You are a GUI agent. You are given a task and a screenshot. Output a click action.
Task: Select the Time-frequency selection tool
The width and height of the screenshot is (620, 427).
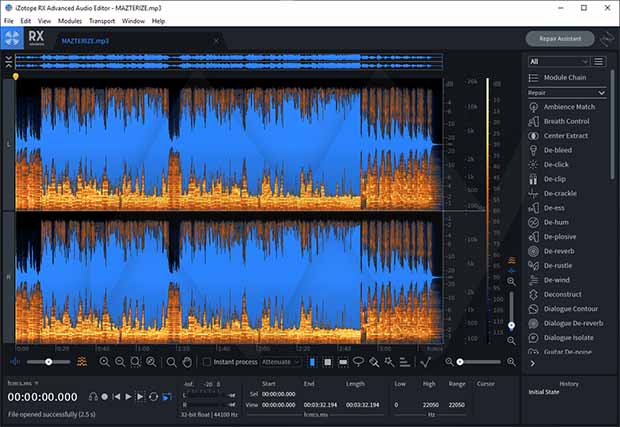(x=328, y=362)
